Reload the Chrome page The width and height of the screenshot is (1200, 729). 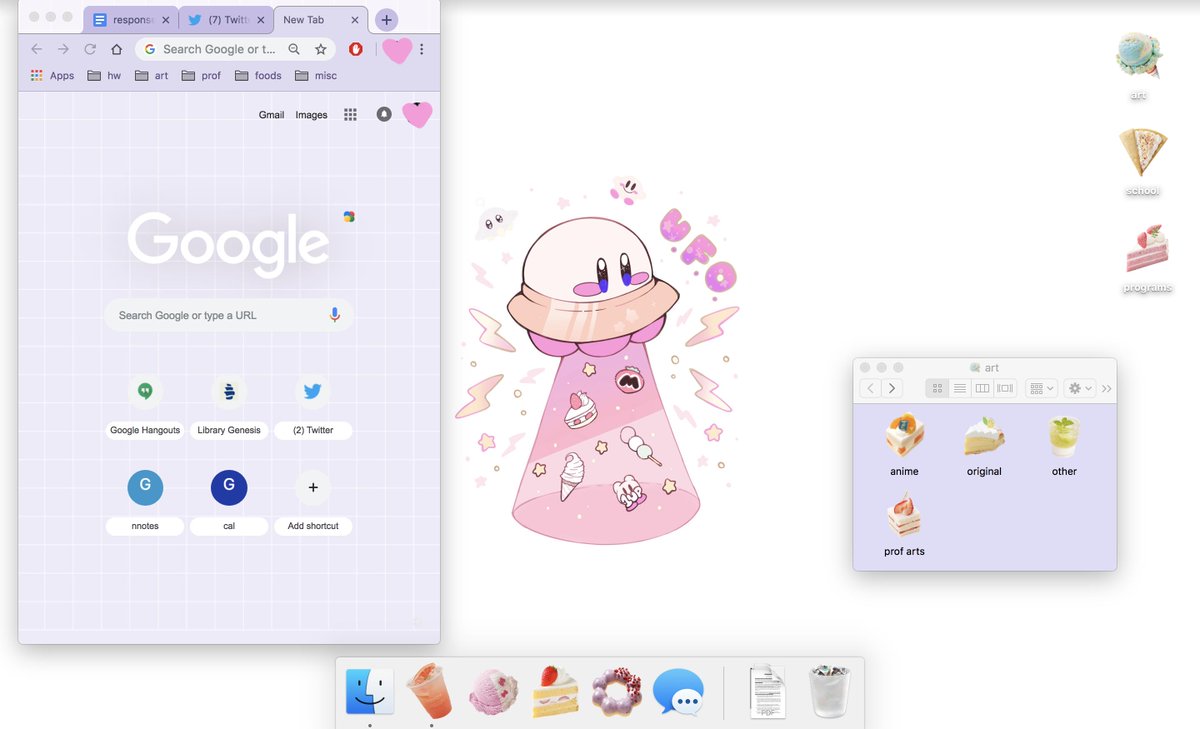[90, 49]
